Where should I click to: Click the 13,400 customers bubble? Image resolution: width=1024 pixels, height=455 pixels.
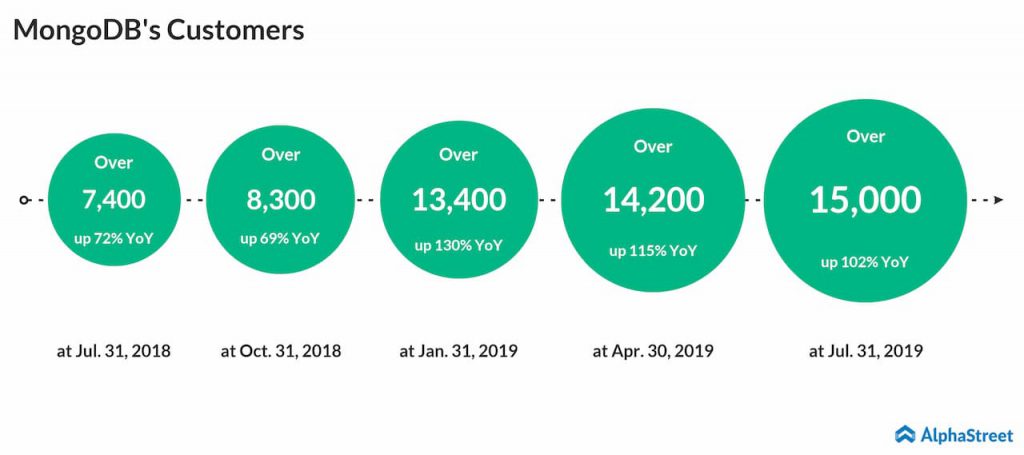coord(458,200)
